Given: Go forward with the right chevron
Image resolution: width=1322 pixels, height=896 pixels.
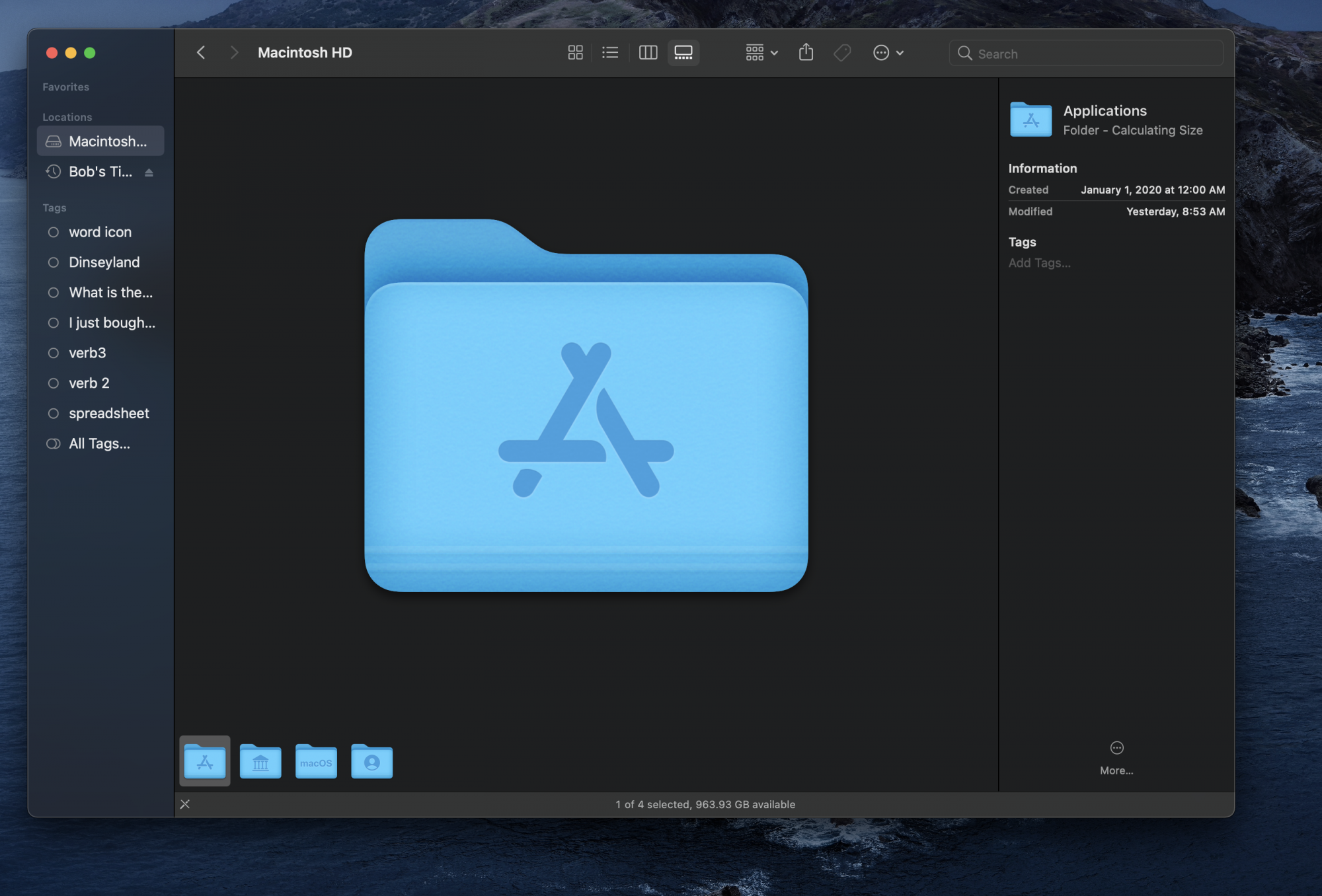Looking at the screenshot, I should click(x=233, y=52).
